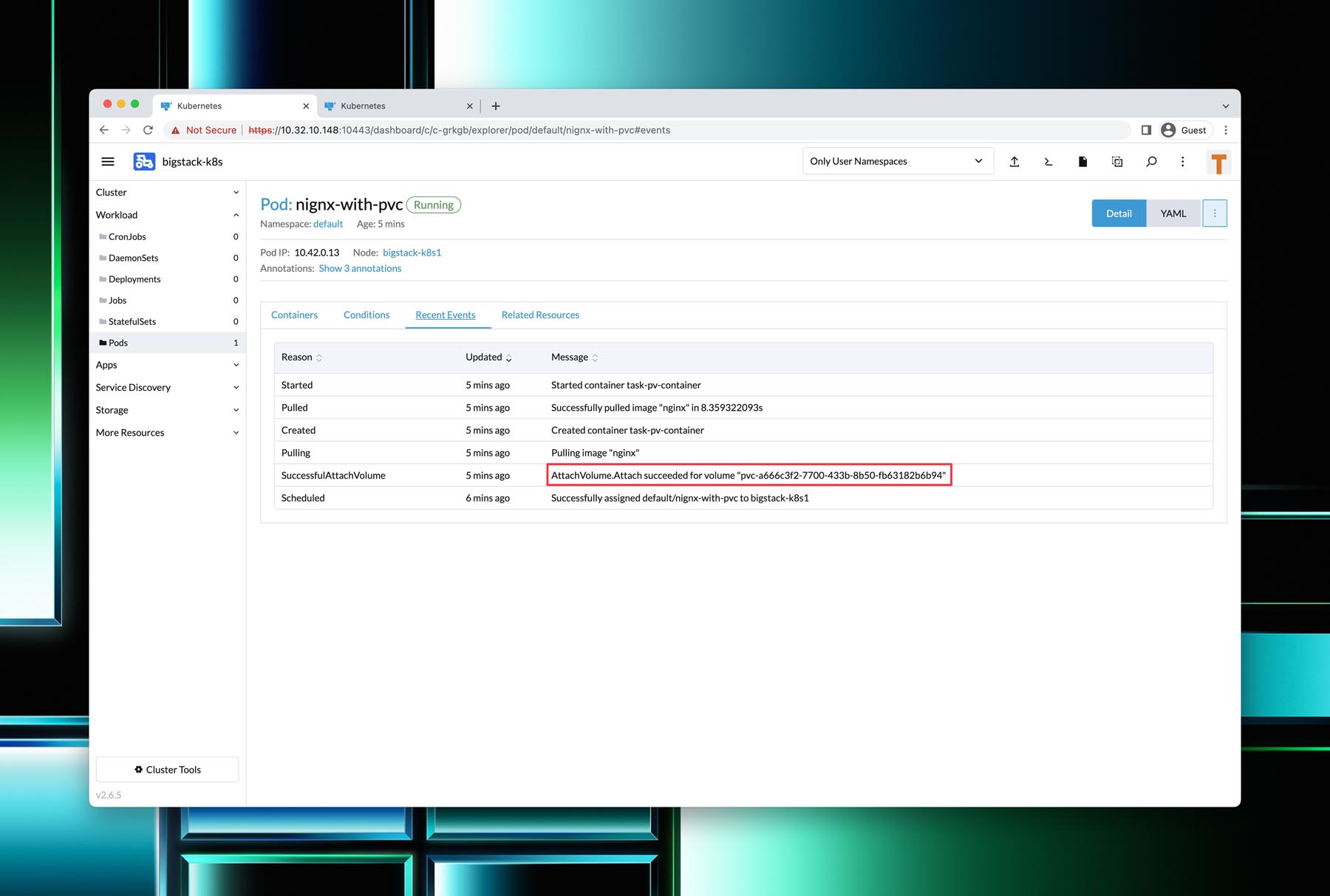Screen dimensions: 1330x896
Task: Open the header three-dot more menu
Action: [1182, 162]
